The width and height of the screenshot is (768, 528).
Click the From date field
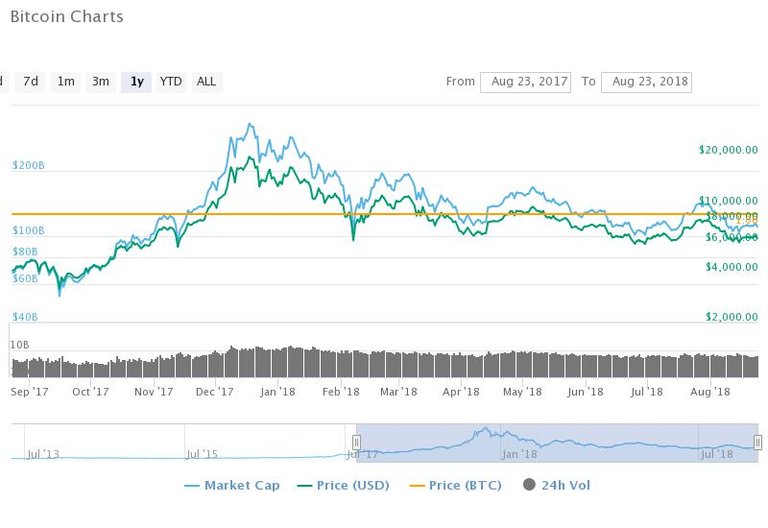[x=525, y=81]
